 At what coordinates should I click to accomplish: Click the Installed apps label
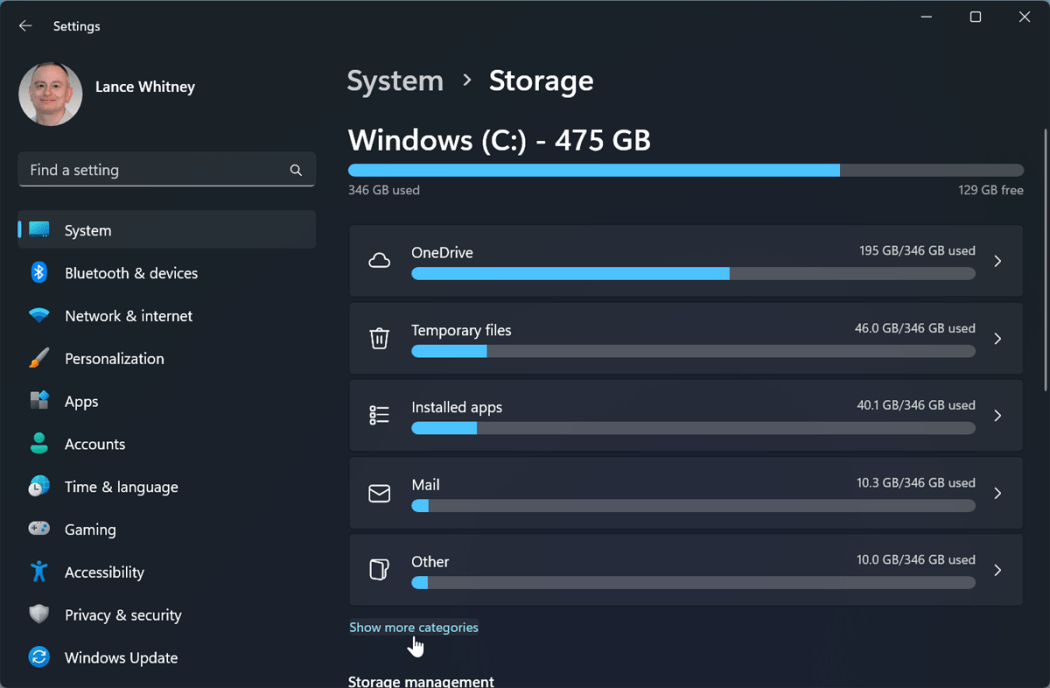[x=457, y=407]
